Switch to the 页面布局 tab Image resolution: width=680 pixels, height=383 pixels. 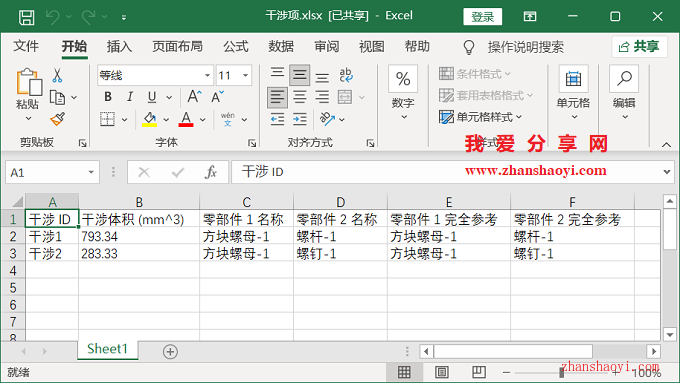pos(177,46)
